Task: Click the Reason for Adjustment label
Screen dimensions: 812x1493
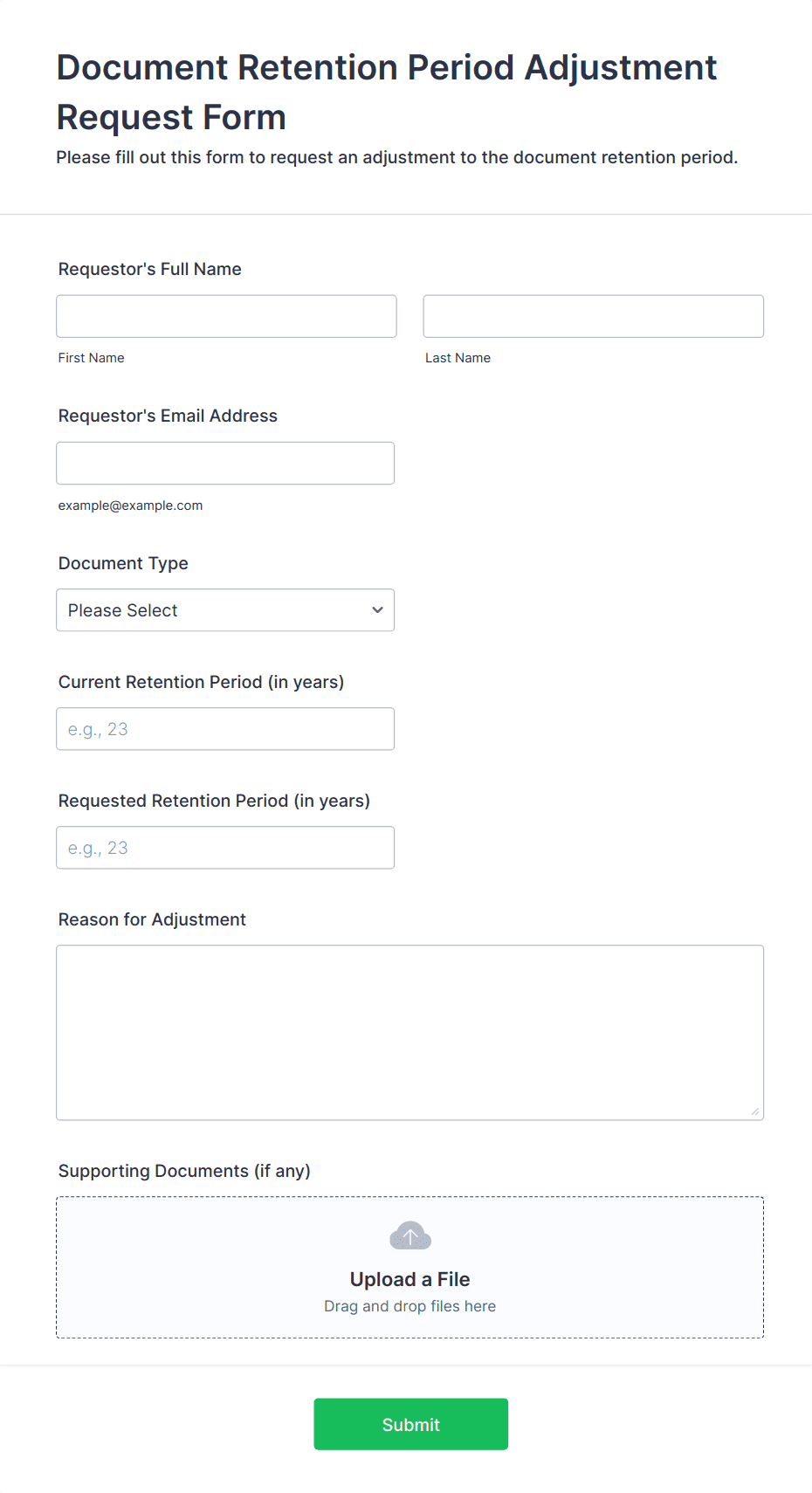Action: [152, 919]
